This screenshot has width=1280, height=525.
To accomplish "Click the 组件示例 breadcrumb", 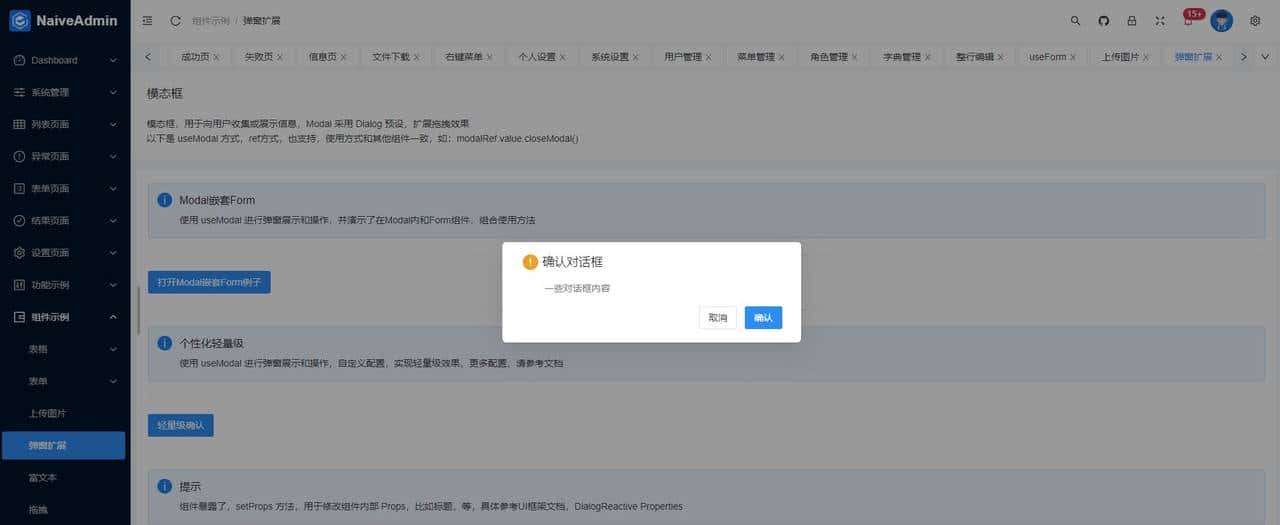I will [210, 20].
